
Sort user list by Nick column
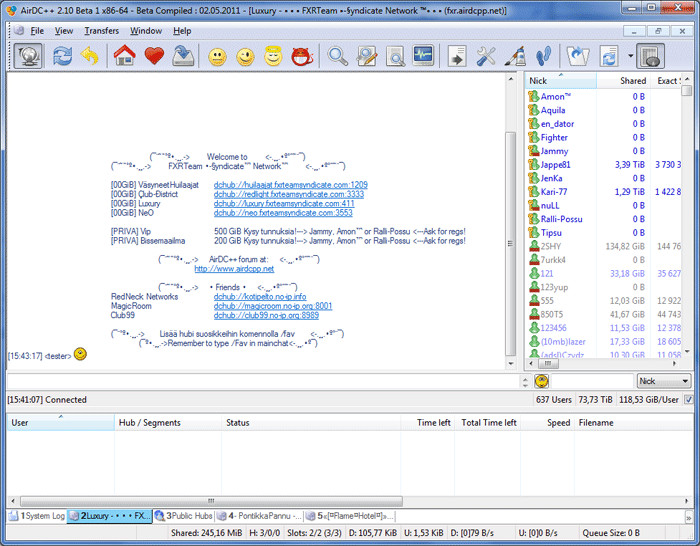point(561,81)
